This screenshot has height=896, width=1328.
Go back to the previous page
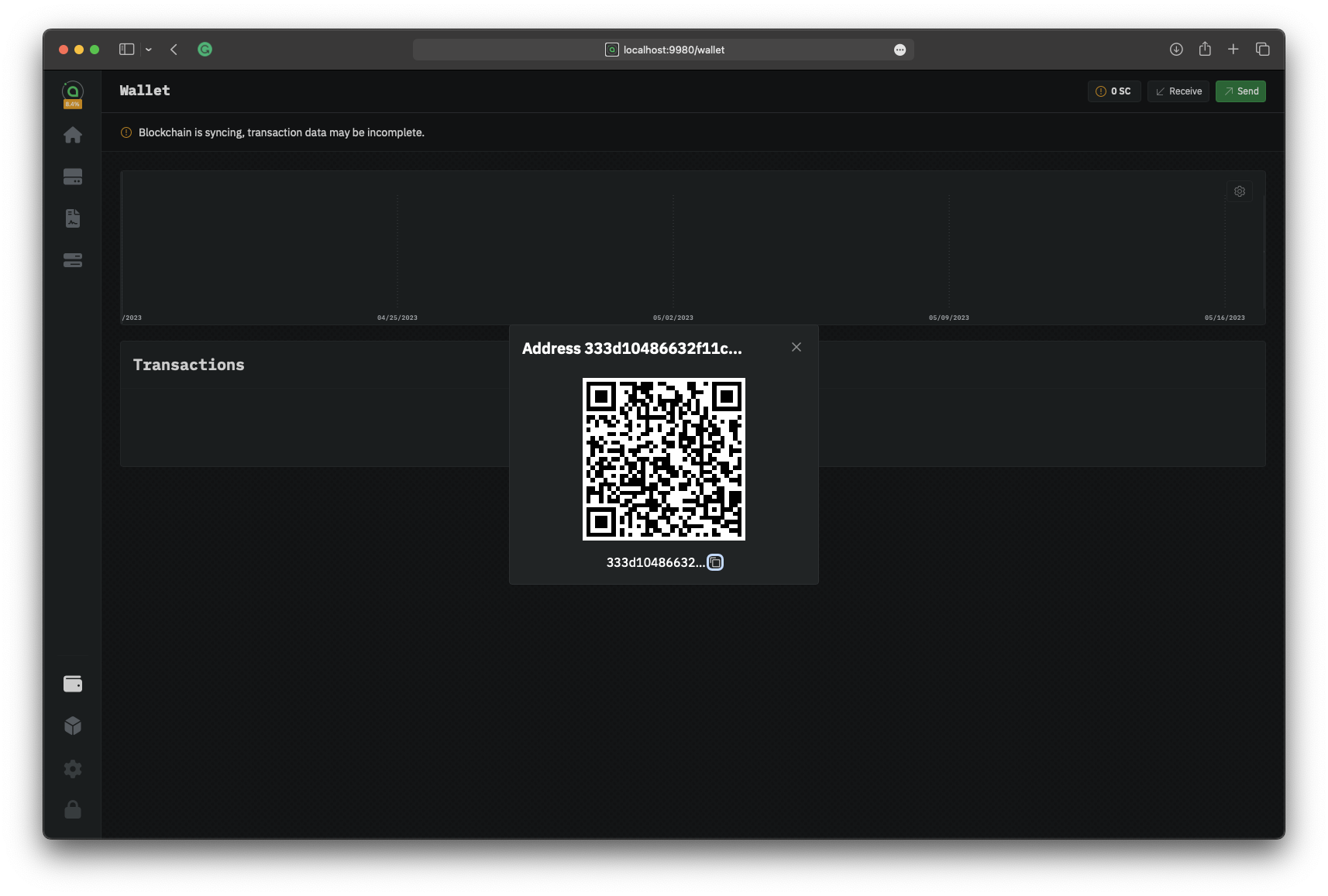point(174,50)
